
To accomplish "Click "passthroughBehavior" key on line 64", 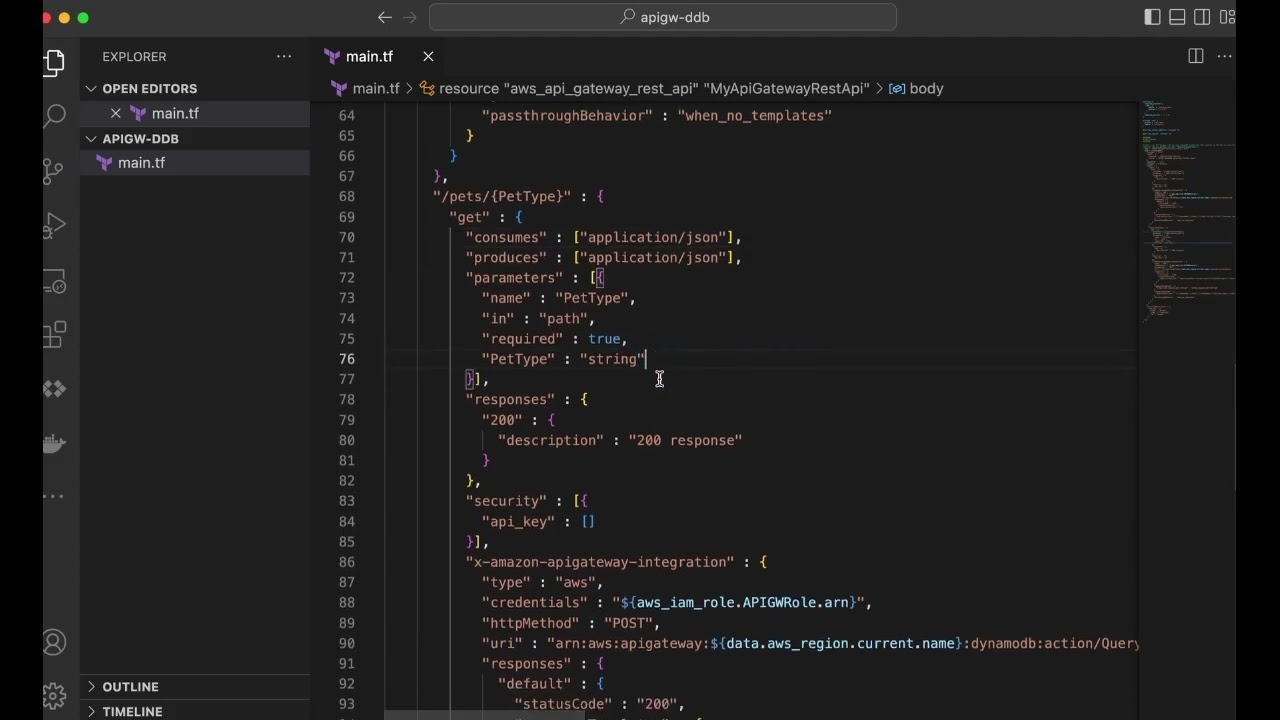I will [x=567, y=115].
